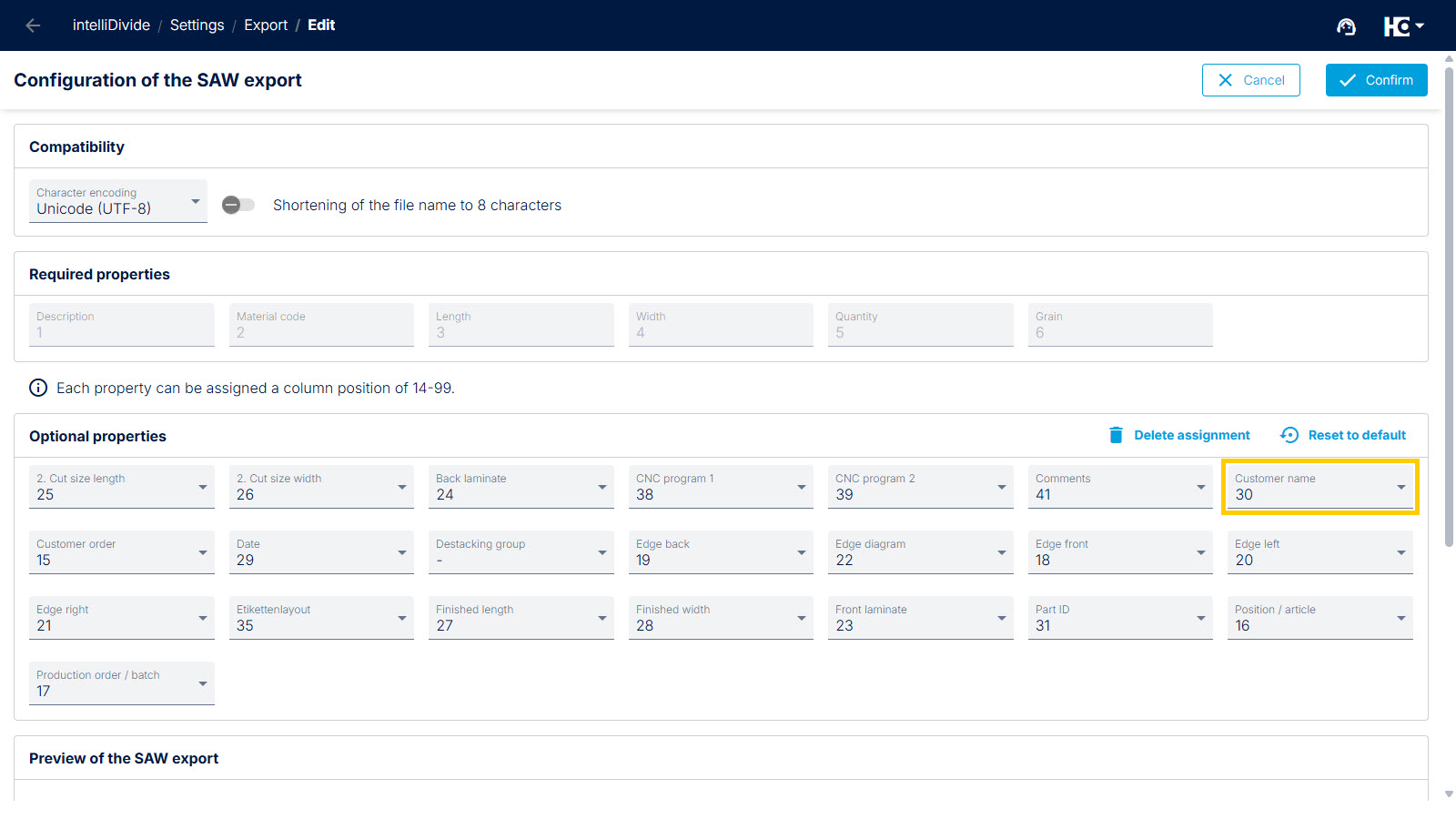The width and height of the screenshot is (1456, 819).
Task: Open the HC account menu
Action: (x=1403, y=26)
